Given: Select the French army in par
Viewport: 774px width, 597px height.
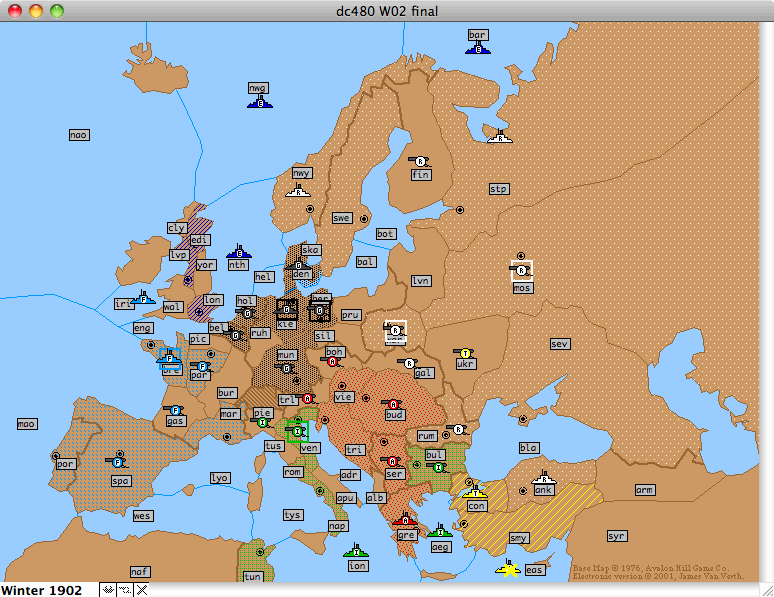Looking at the screenshot, I should 202,366.
